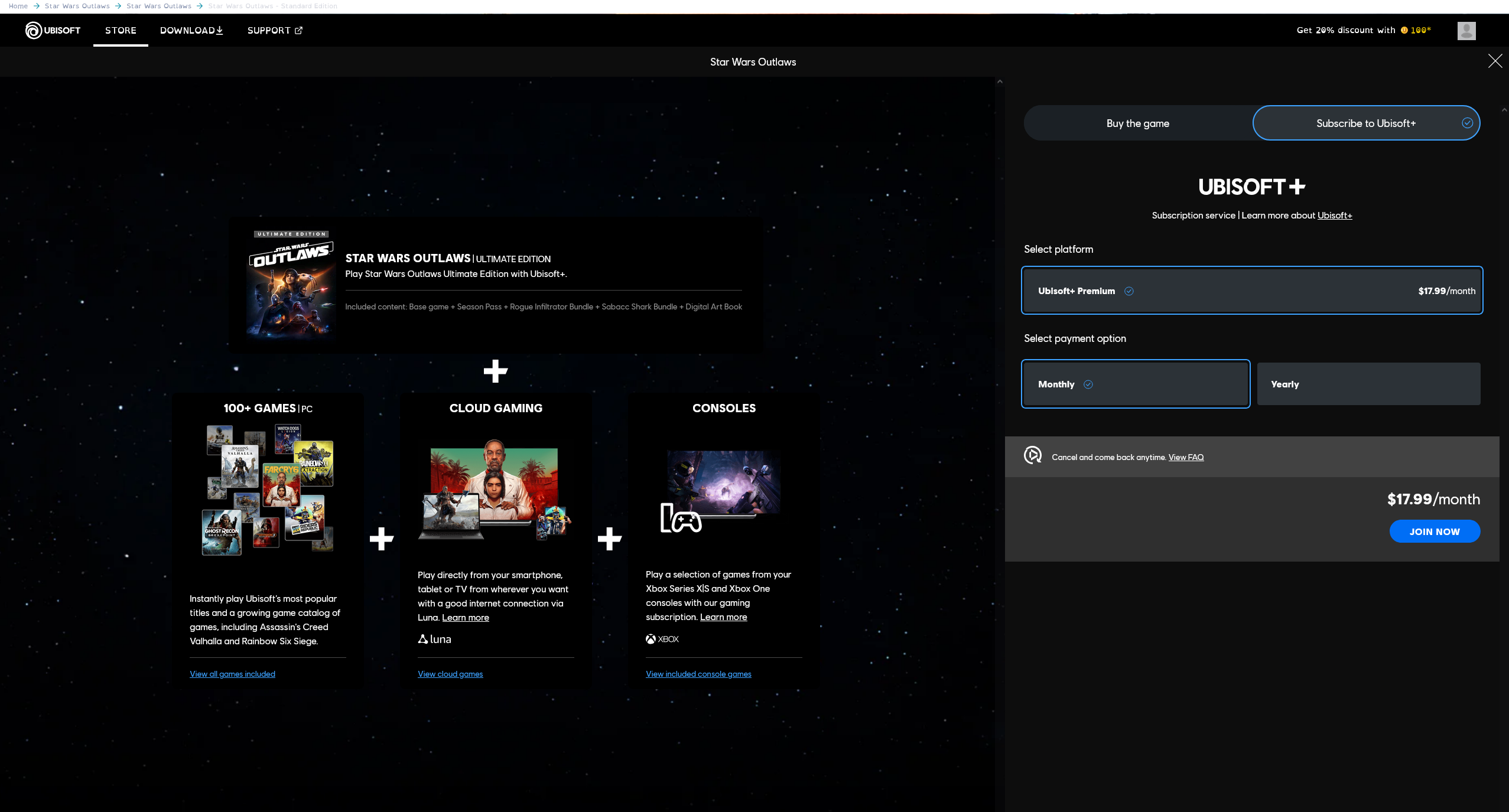The width and height of the screenshot is (1509, 812).
Task: Click the "$17.99/month" total price text
Action: (x=1433, y=499)
